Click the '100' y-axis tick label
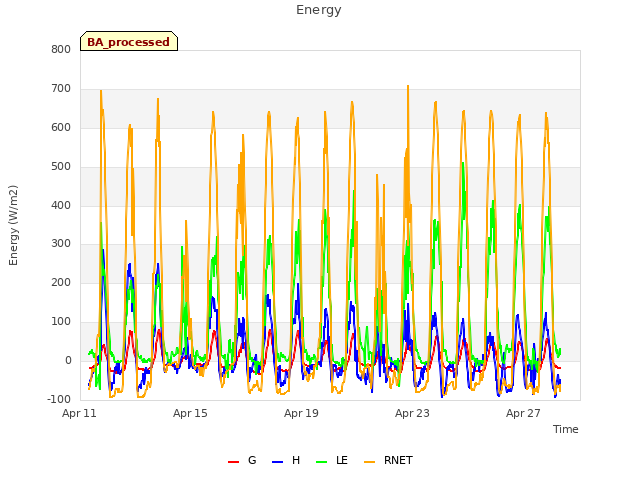Screen dimensions: 640x480 tap(61, 322)
